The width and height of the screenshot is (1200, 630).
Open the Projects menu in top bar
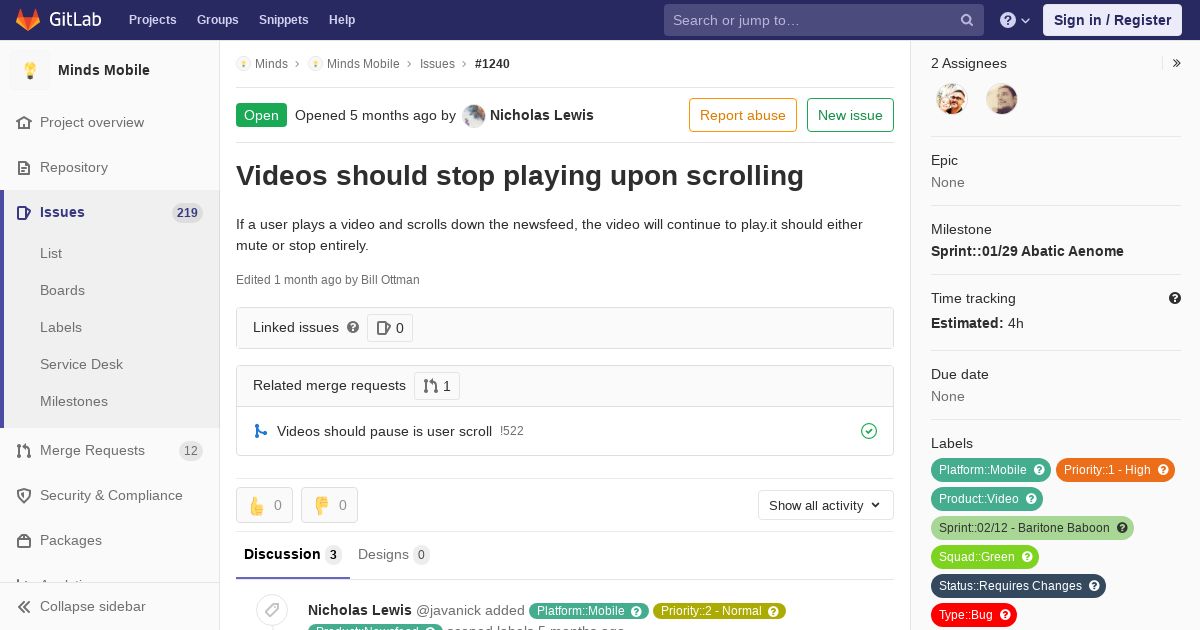[152, 20]
